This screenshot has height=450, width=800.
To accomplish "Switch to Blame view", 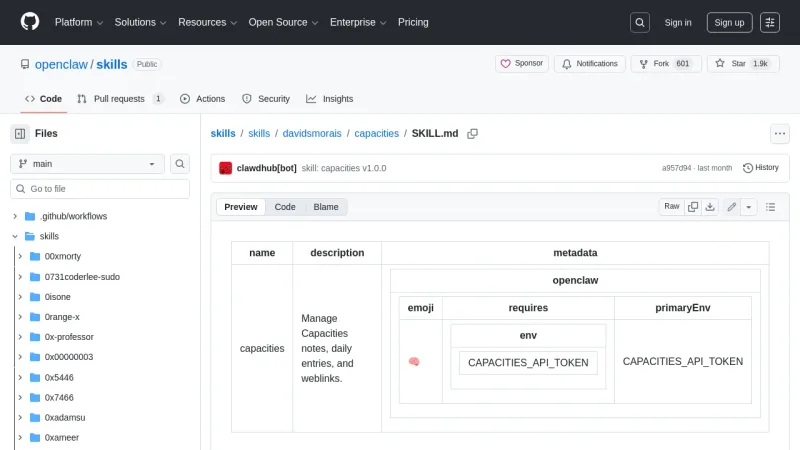I will point(326,207).
